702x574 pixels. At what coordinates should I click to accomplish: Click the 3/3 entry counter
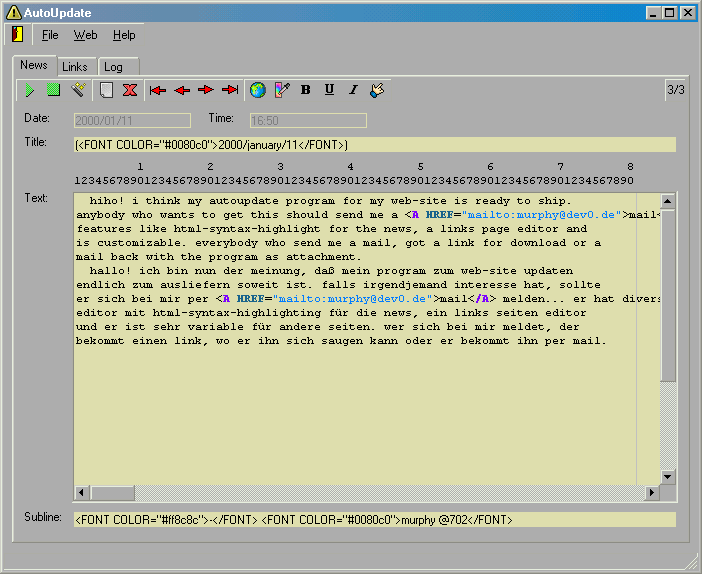[676, 90]
